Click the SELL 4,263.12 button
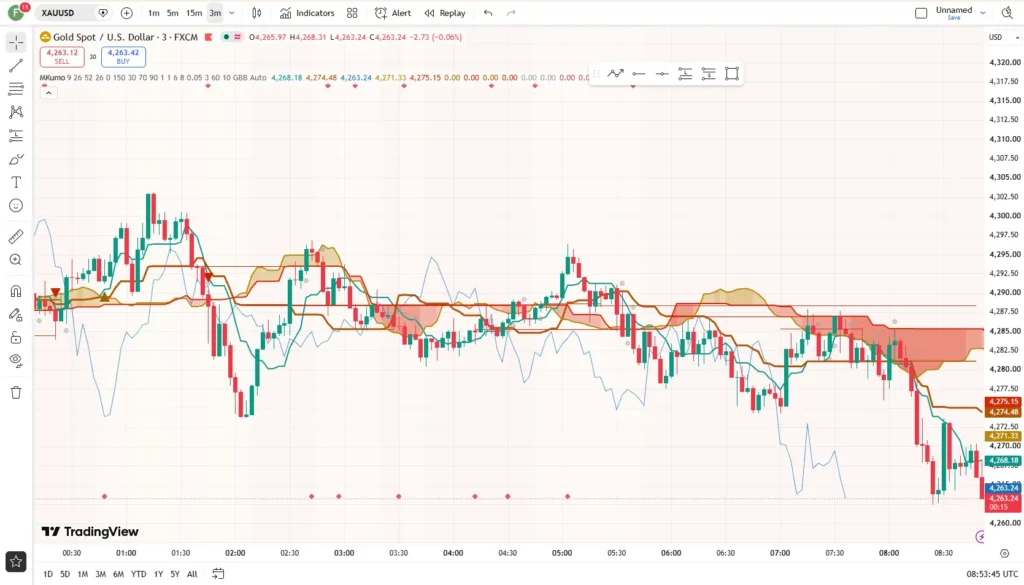This screenshot has width=1024, height=585. pos(62,57)
